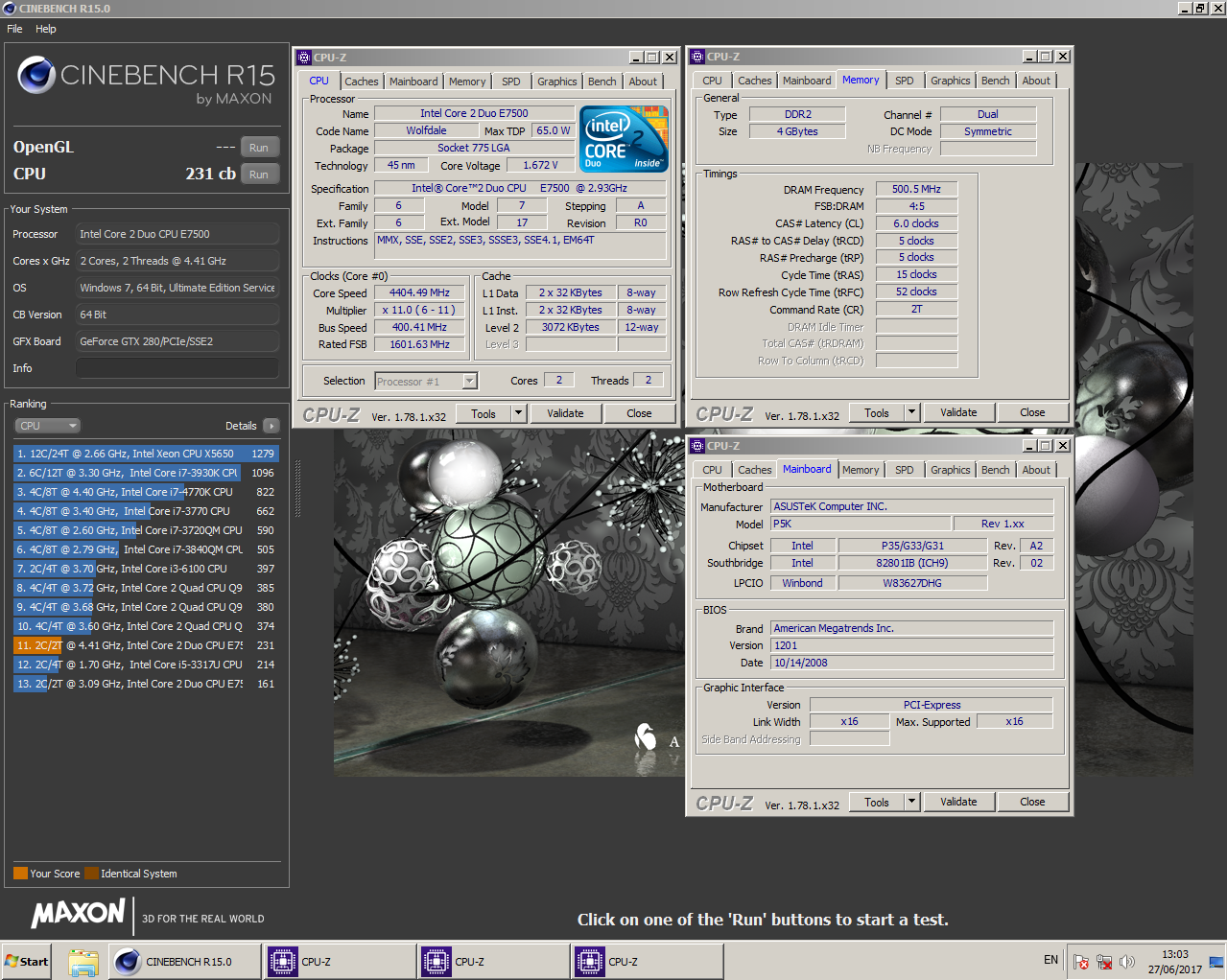The image size is (1227, 980).
Task: Click the Show desktop tray icon
Action: (x=1216, y=961)
